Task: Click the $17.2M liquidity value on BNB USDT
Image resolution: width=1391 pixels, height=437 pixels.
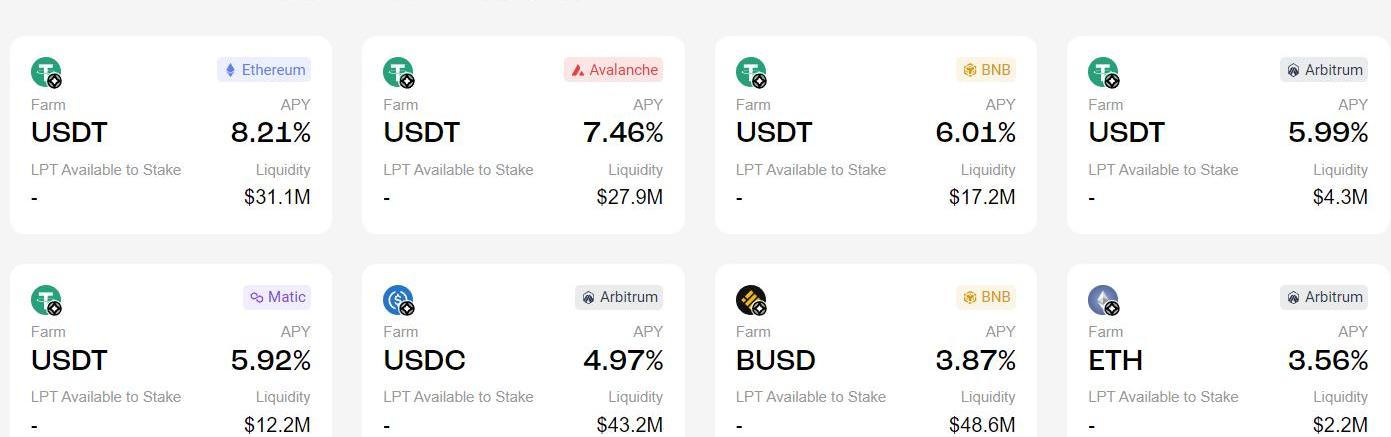Action: click(982, 198)
